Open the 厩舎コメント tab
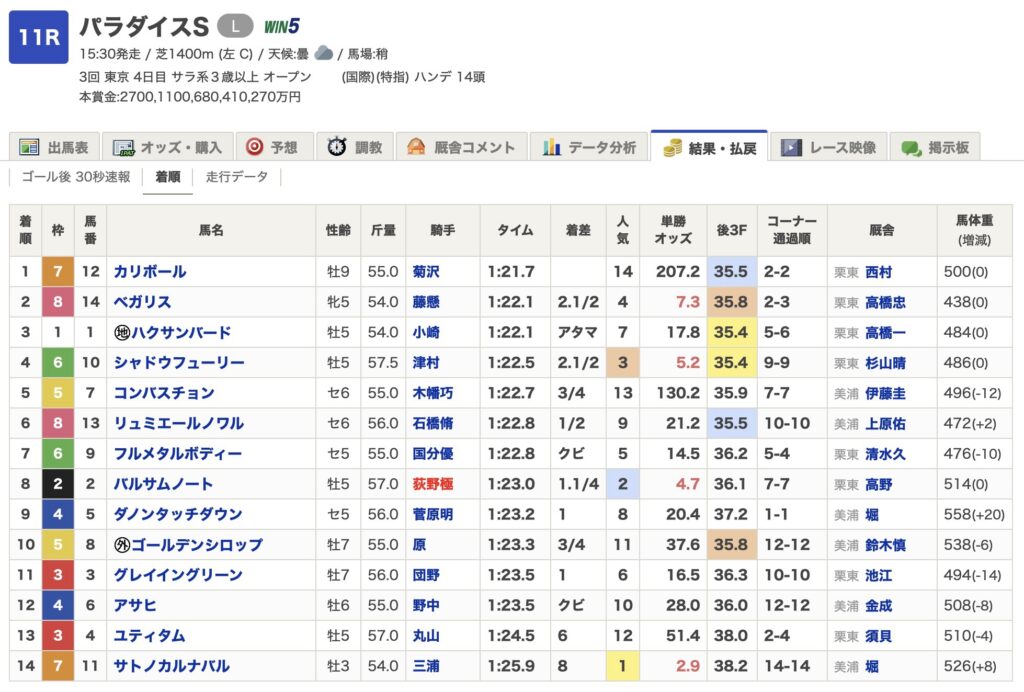 coord(461,147)
